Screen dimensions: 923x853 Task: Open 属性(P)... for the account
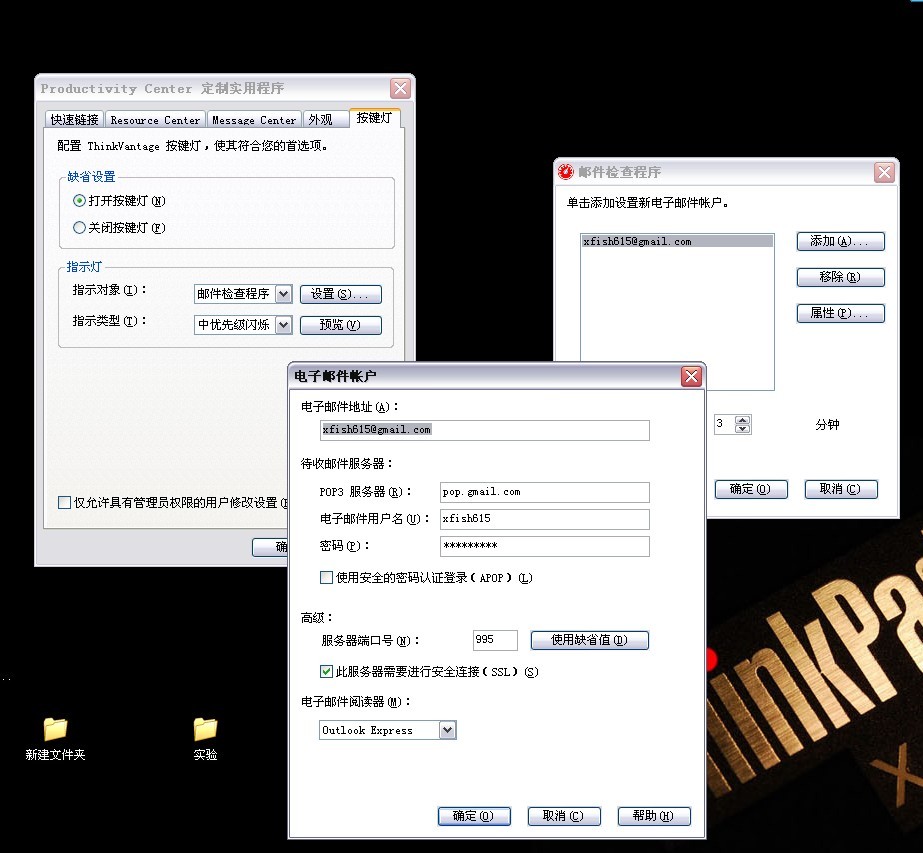841,313
